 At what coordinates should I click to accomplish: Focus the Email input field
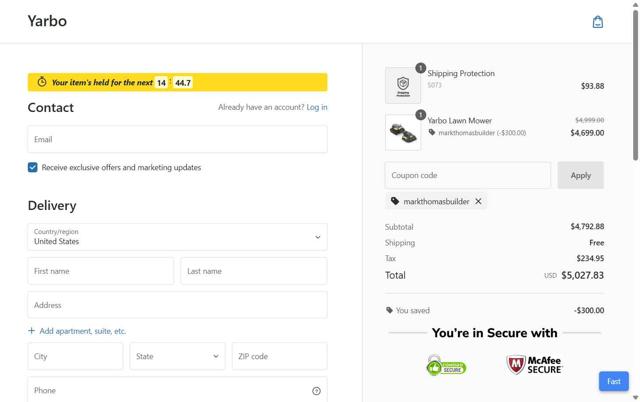click(x=178, y=140)
